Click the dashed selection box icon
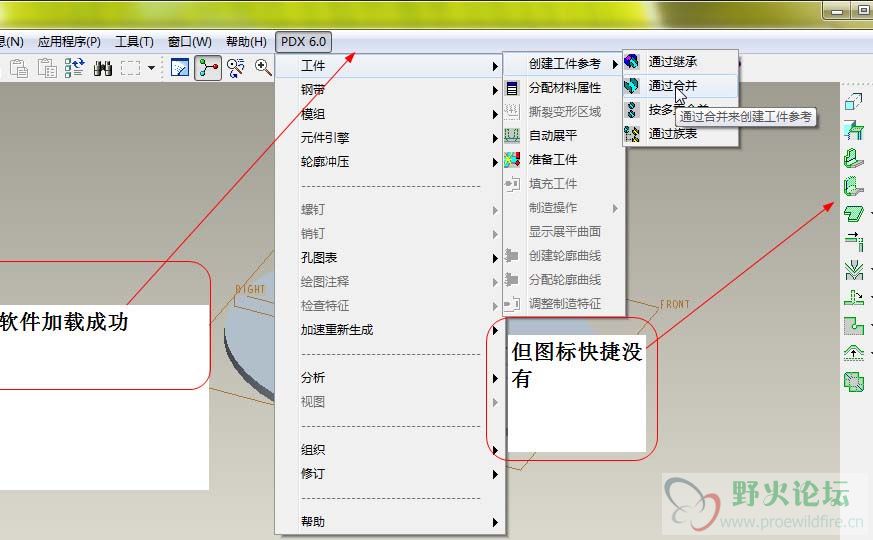Viewport: 873px width, 540px height. point(130,68)
